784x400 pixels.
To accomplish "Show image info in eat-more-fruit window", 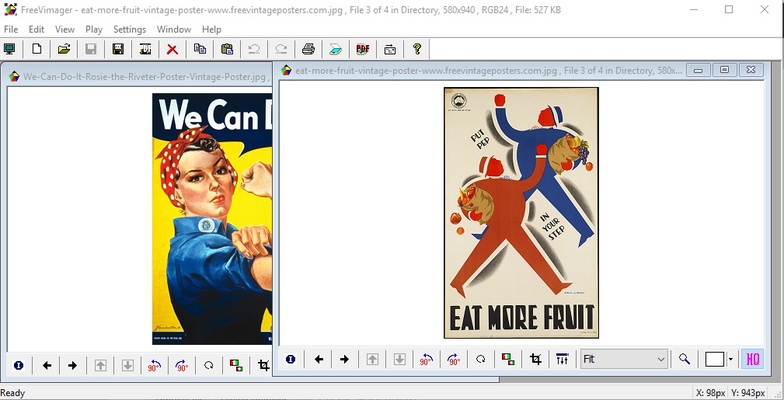I will (290, 359).
